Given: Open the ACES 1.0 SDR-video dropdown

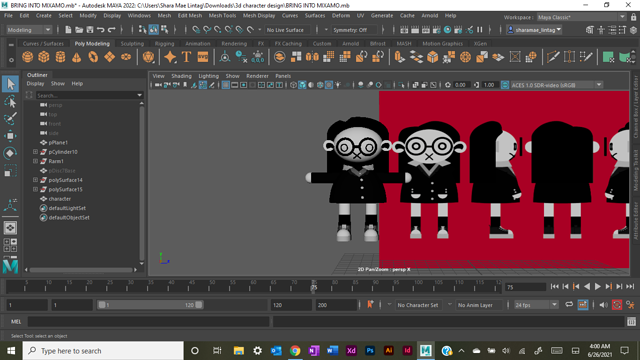Looking at the screenshot, I should [556, 85].
